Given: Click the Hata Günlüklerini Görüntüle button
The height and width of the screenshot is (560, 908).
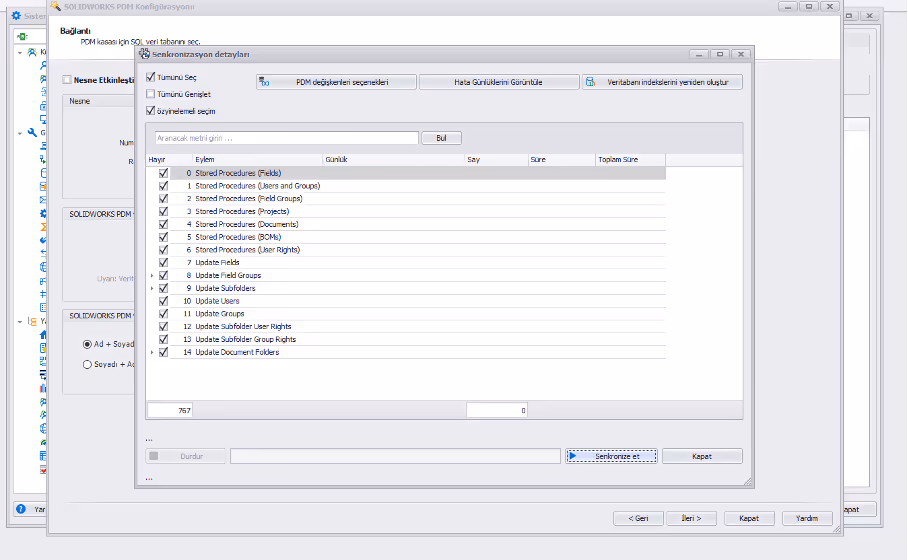Looking at the screenshot, I should point(499,82).
